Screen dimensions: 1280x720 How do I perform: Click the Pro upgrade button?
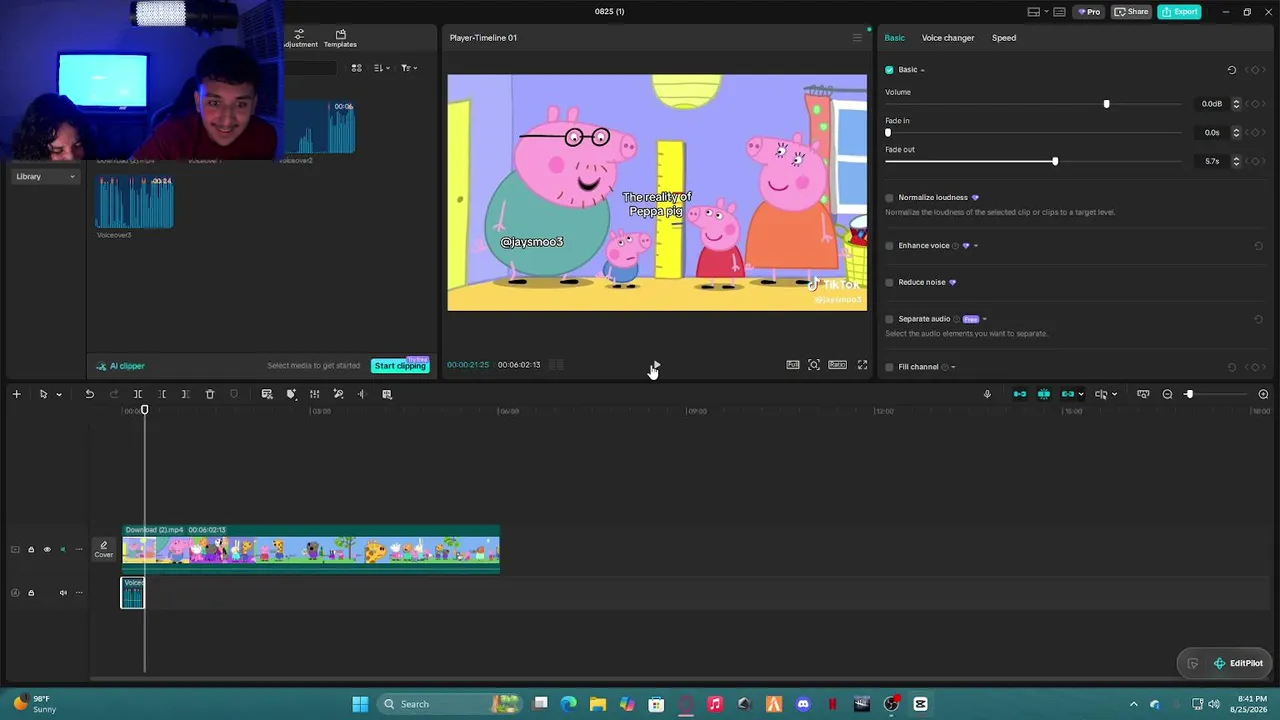pyautogui.click(x=1088, y=12)
